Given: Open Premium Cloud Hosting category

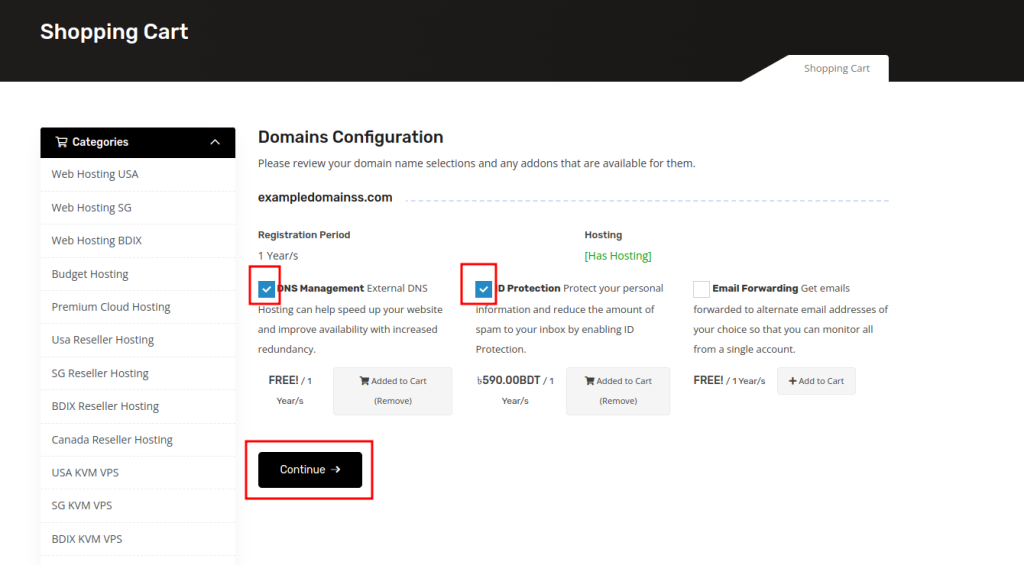Looking at the screenshot, I should (x=111, y=307).
